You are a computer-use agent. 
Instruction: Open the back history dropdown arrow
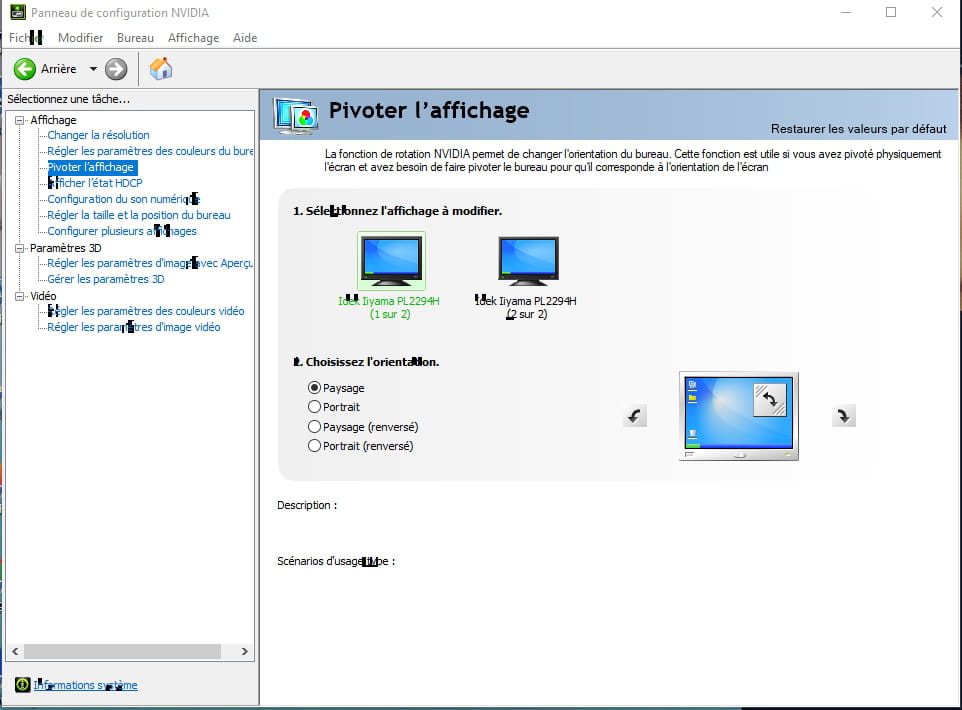point(93,69)
